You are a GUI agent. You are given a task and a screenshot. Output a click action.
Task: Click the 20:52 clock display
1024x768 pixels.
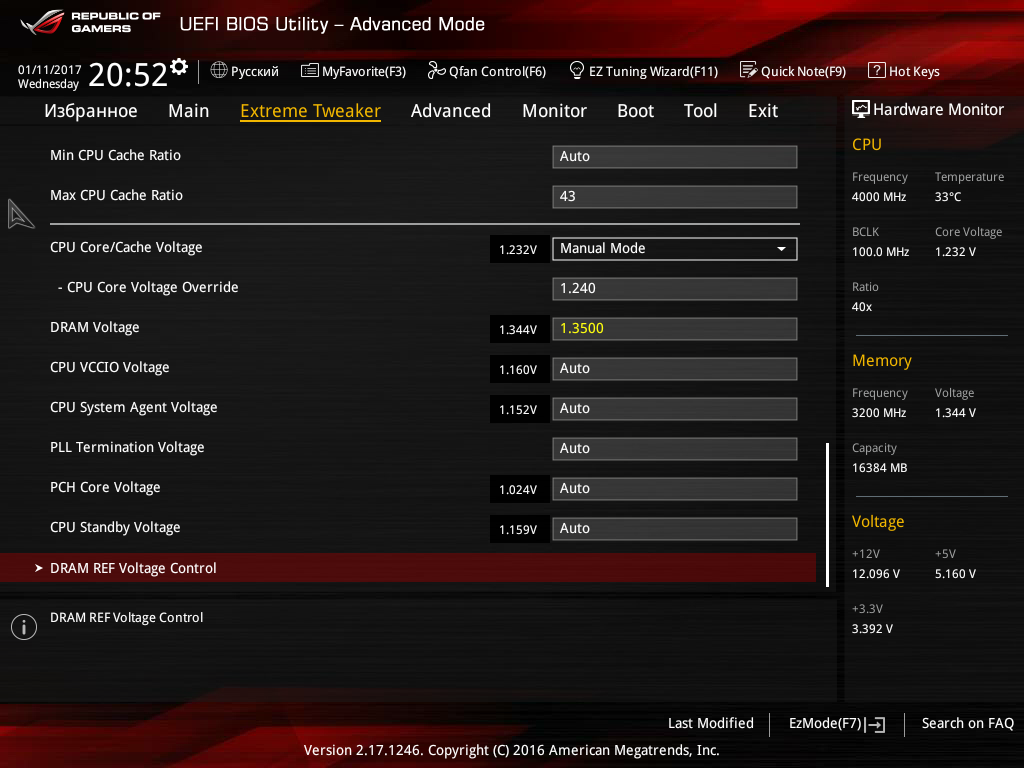[x=127, y=75]
